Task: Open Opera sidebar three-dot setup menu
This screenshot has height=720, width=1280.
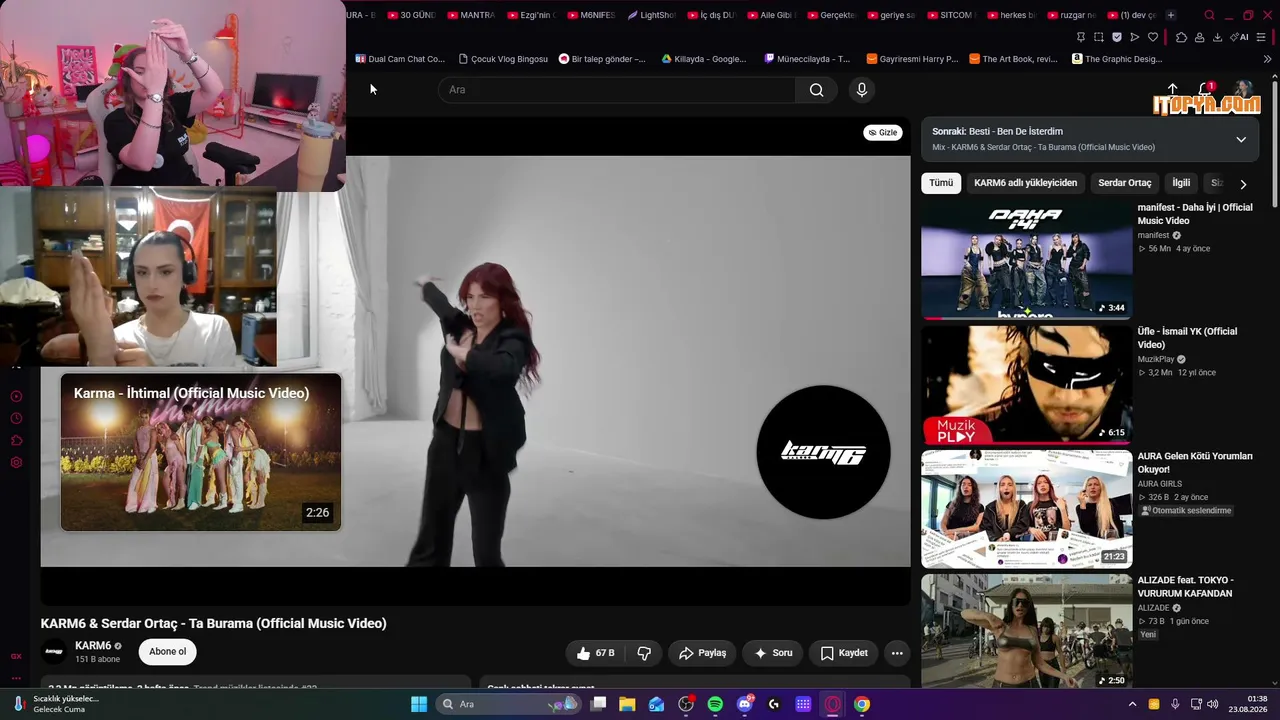Action: point(16,676)
